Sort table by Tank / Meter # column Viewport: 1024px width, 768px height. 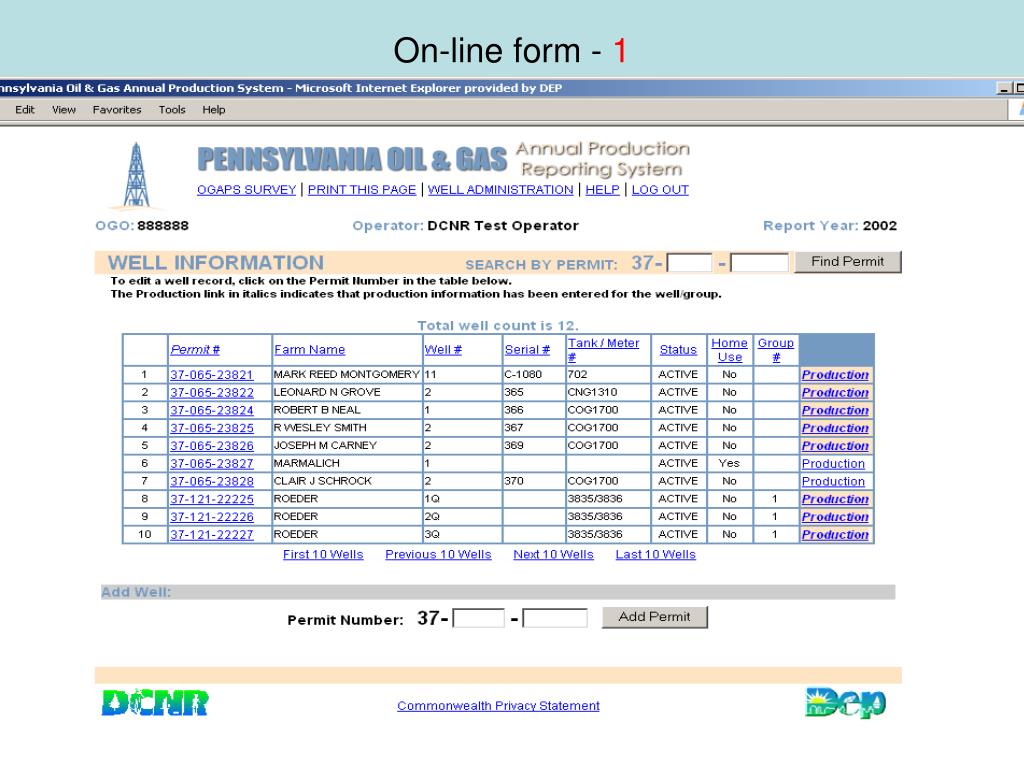pos(603,349)
